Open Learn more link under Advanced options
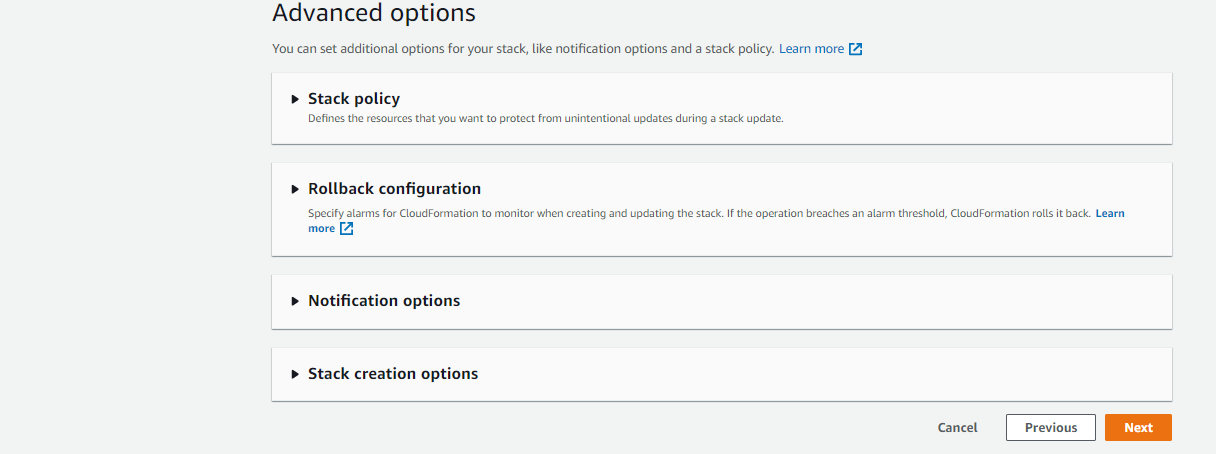 pos(811,49)
